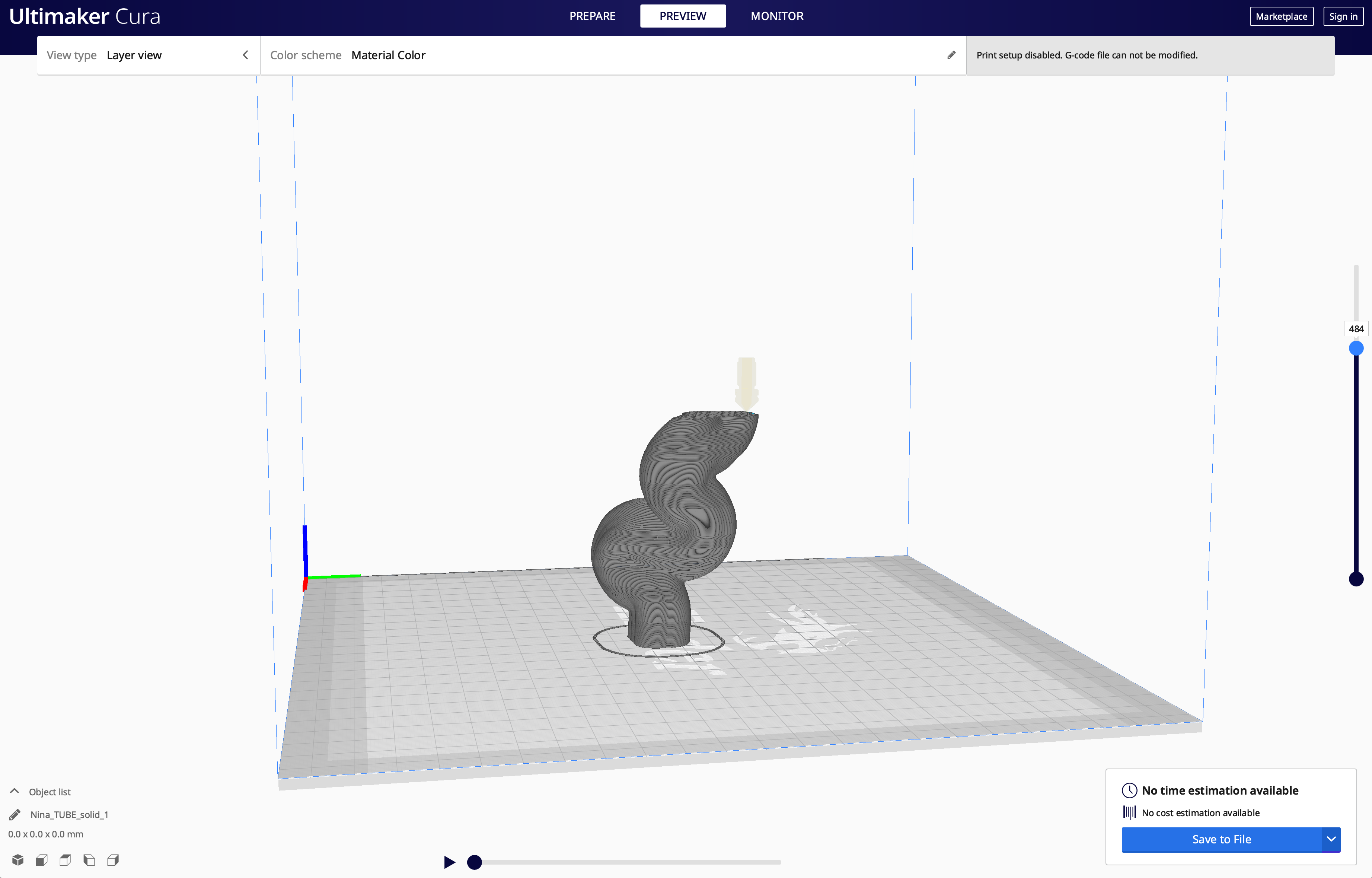Click the layer number 484 field

(x=1356, y=329)
